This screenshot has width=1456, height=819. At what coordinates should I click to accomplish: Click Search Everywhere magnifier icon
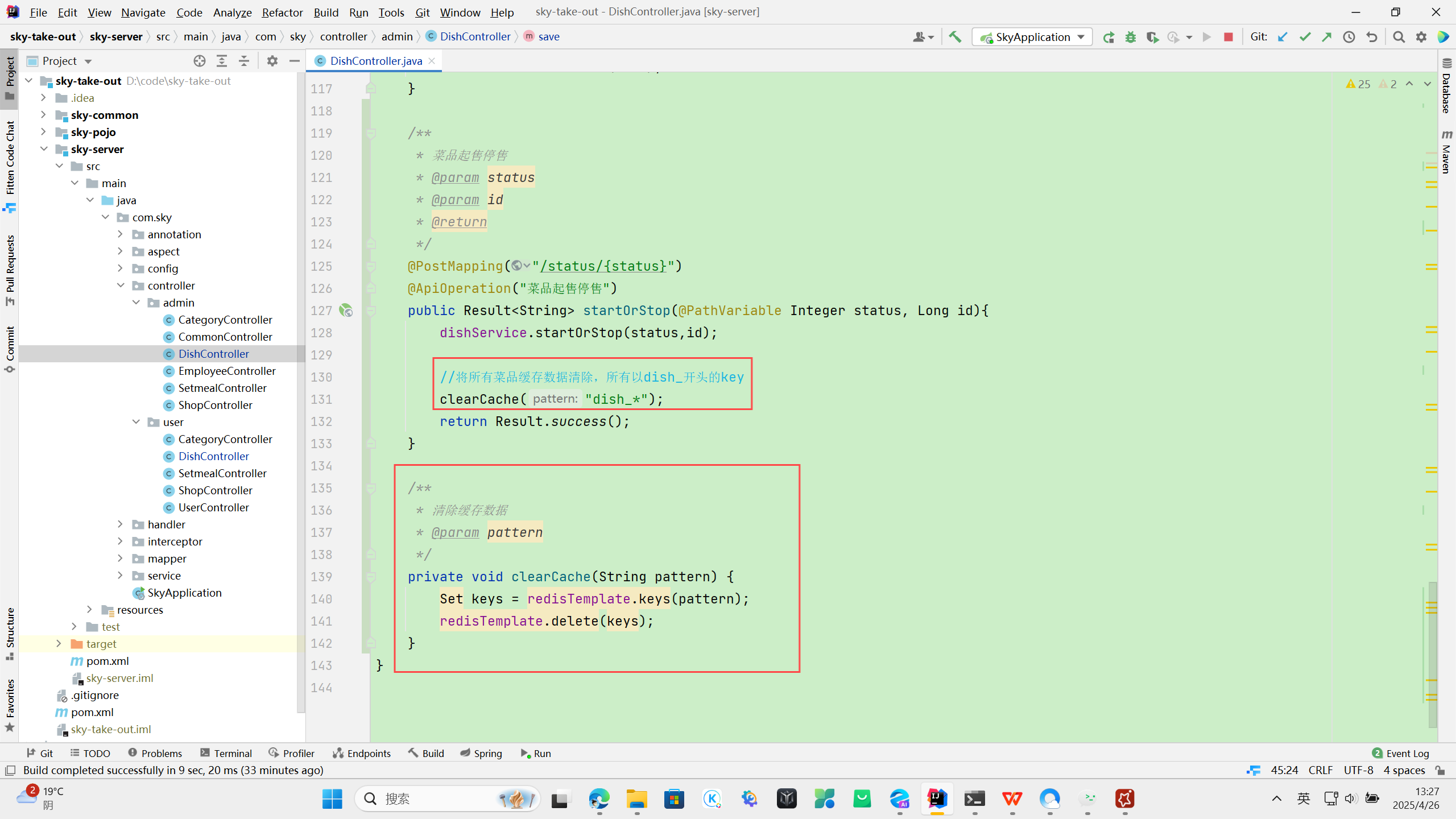pos(1399,37)
